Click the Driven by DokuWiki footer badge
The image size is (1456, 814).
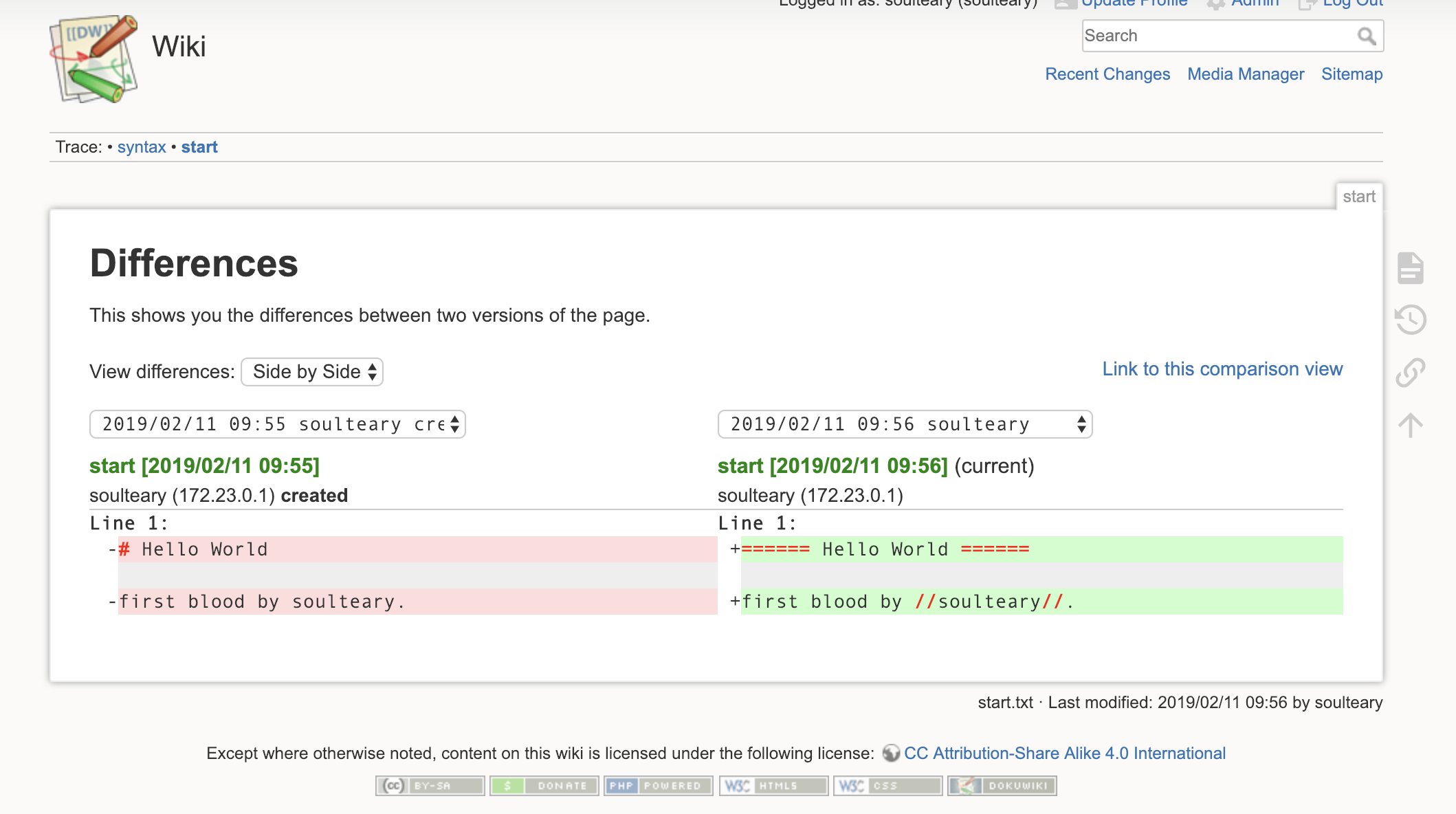(x=1002, y=785)
